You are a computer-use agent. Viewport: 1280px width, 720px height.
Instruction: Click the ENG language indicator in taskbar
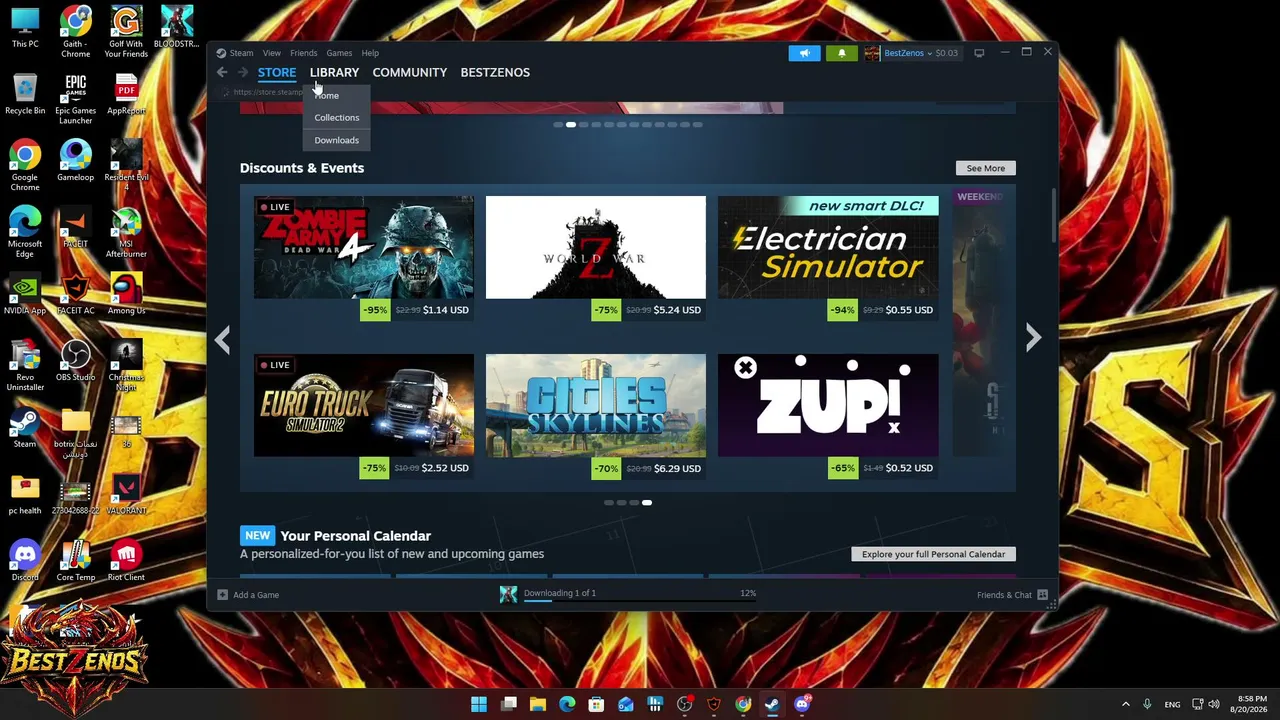click(1172, 704)
